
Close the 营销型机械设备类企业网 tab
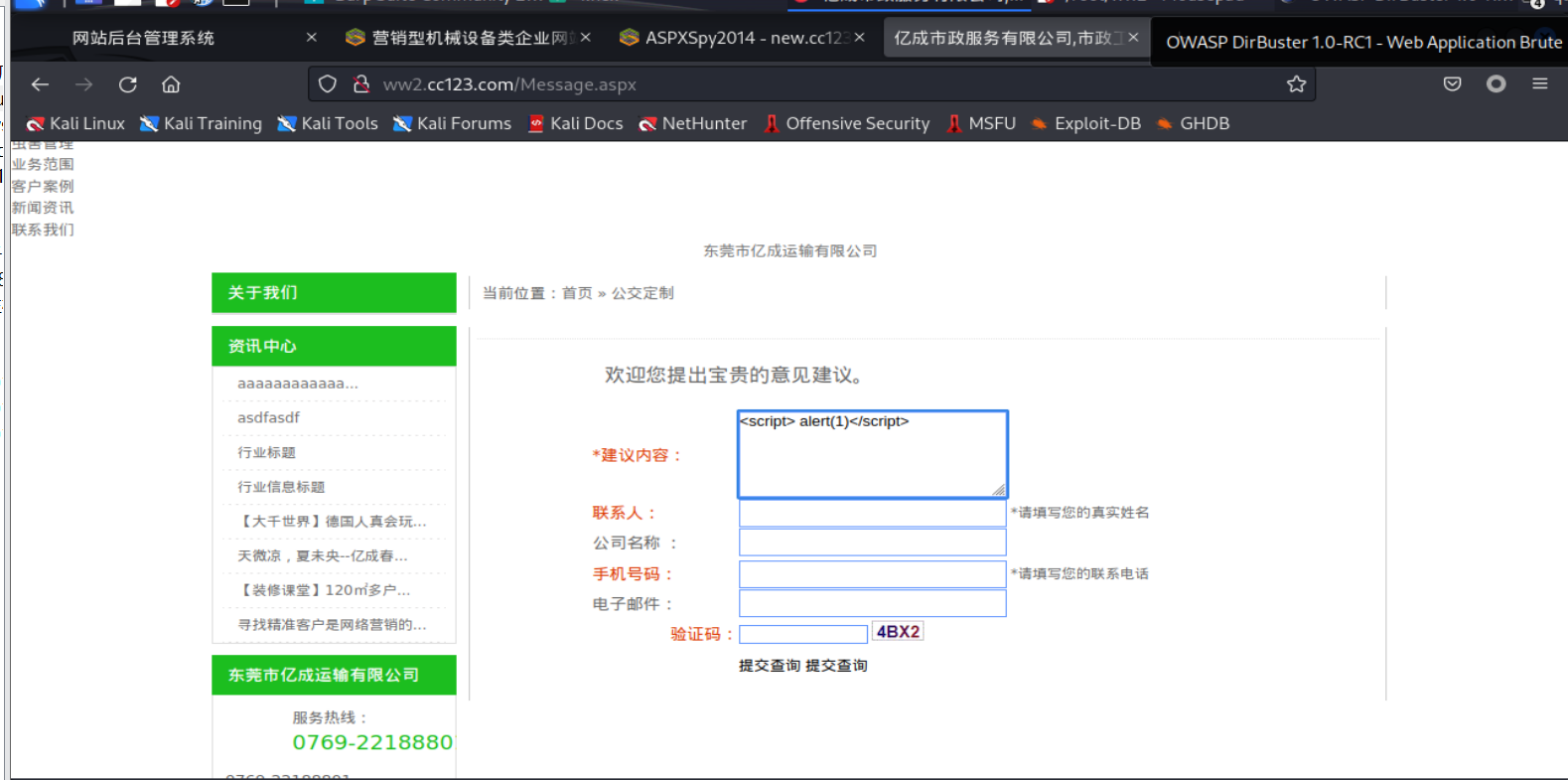[586, 38]
